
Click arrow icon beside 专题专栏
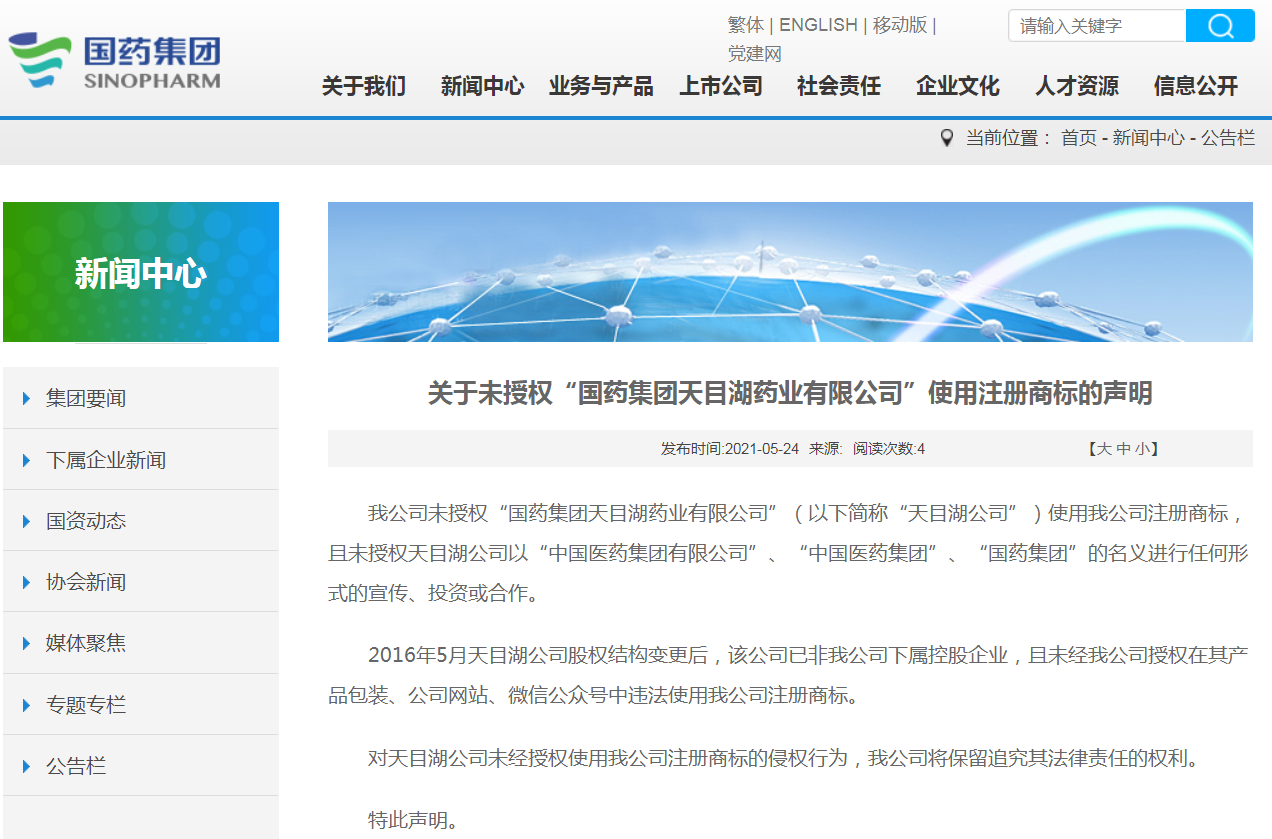27,705
